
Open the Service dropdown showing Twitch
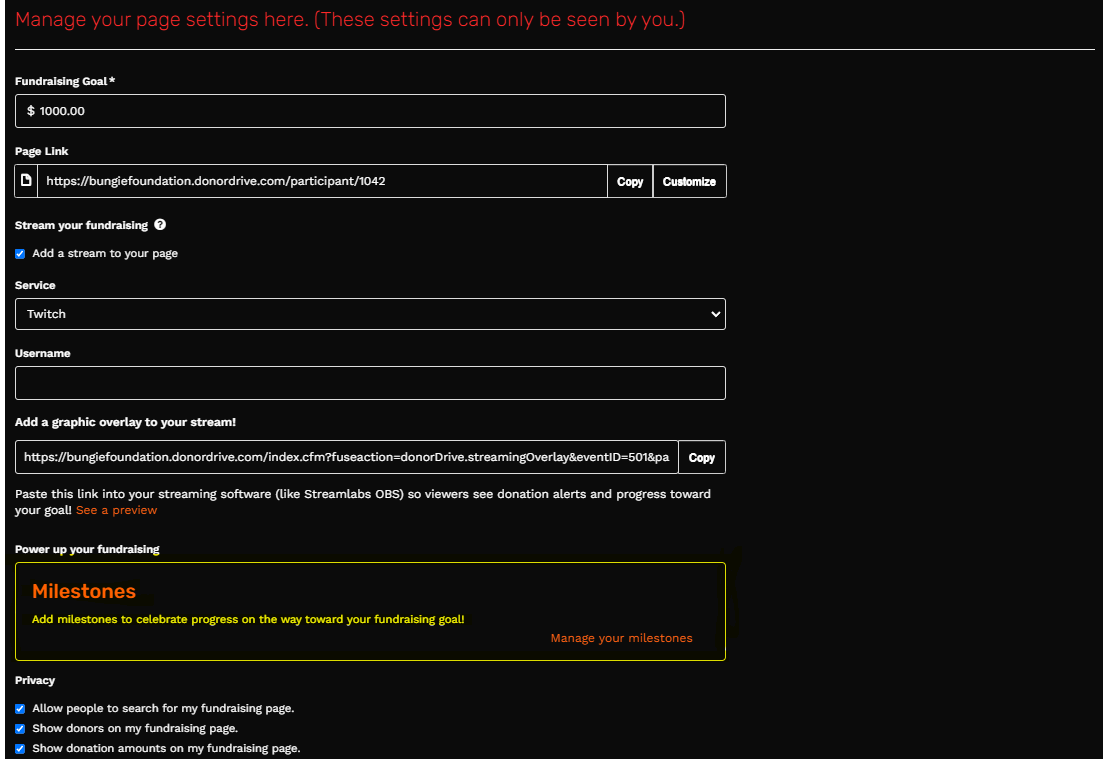click(x=370, y=314)
